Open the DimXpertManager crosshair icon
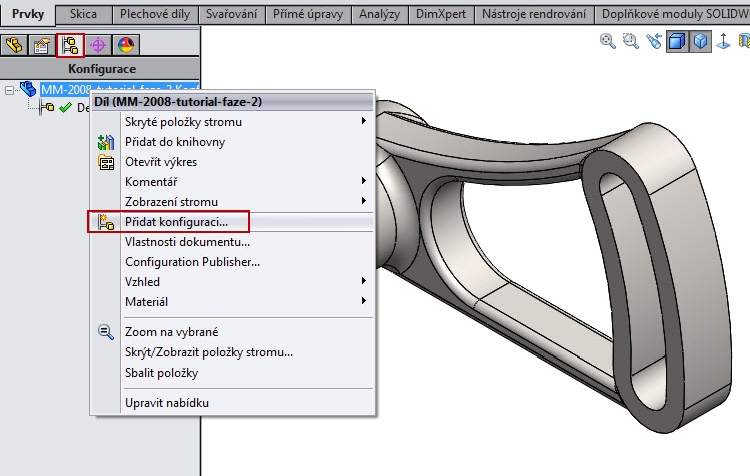Screen dimensions: 750x476 tap(98, 45)
